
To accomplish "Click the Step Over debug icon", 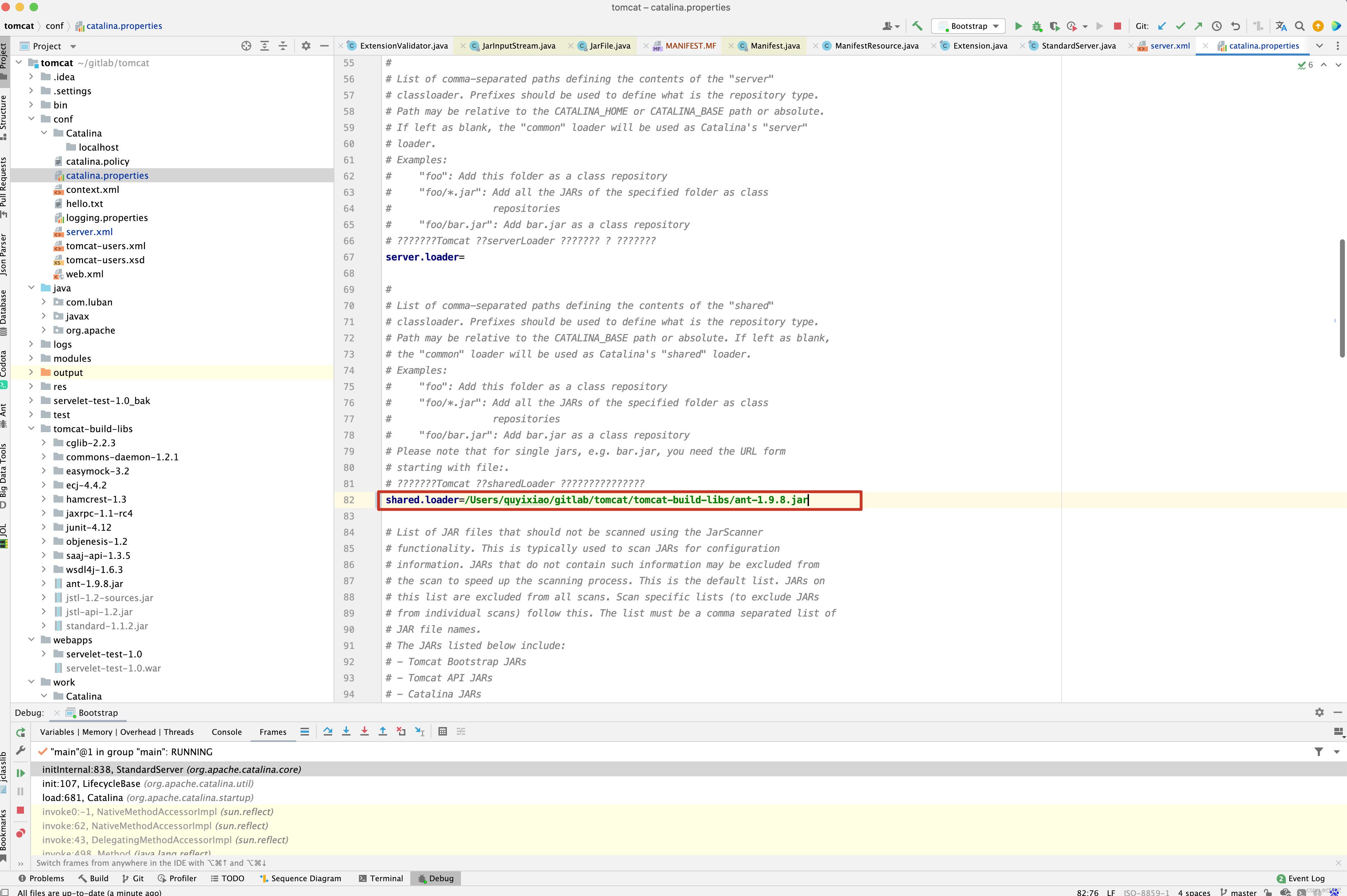I will 327,731.
